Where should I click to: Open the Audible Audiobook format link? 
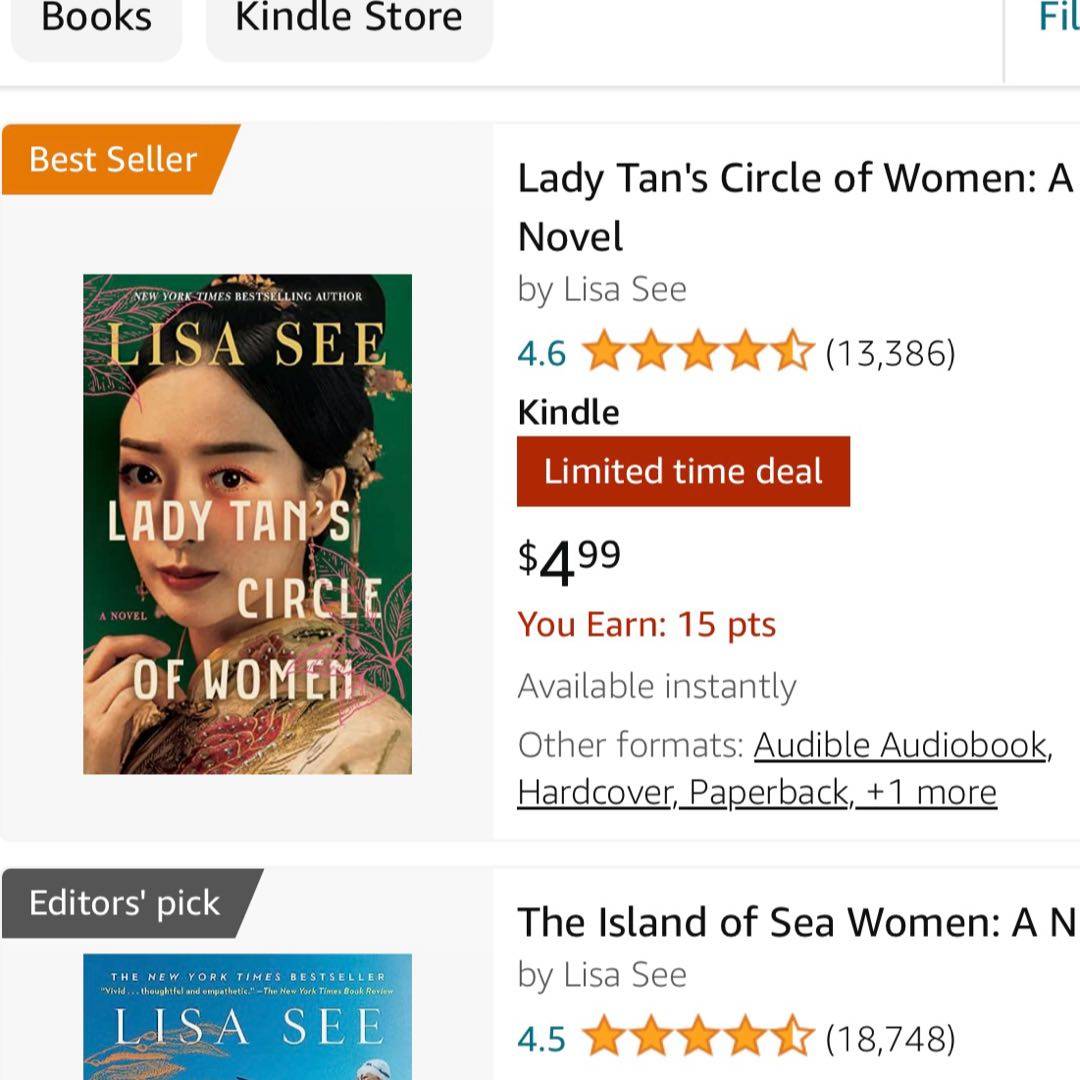901,745
